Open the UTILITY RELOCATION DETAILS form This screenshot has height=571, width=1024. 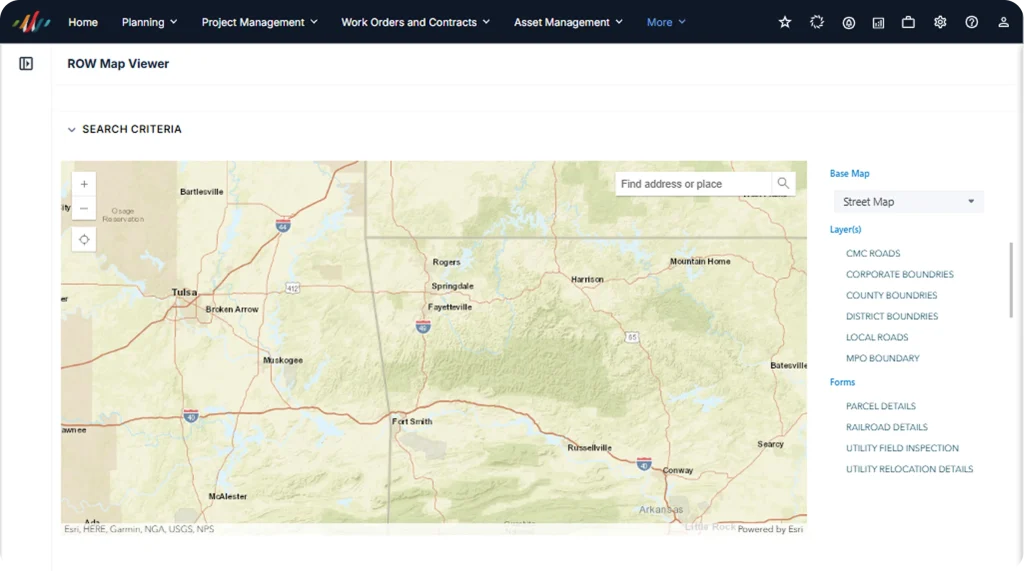pos(910,469)
